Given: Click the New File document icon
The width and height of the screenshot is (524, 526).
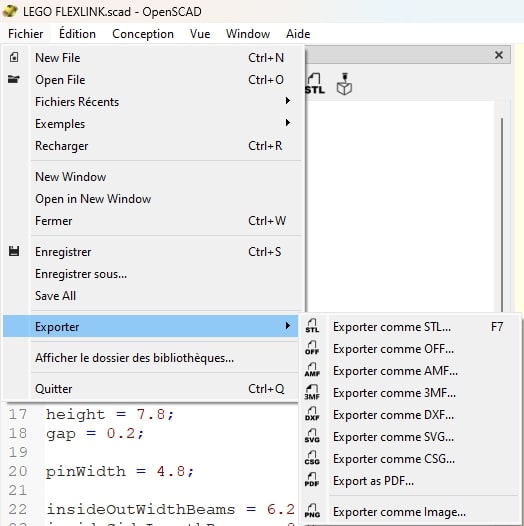Looking at the screenshot, I should click(14, 57).
